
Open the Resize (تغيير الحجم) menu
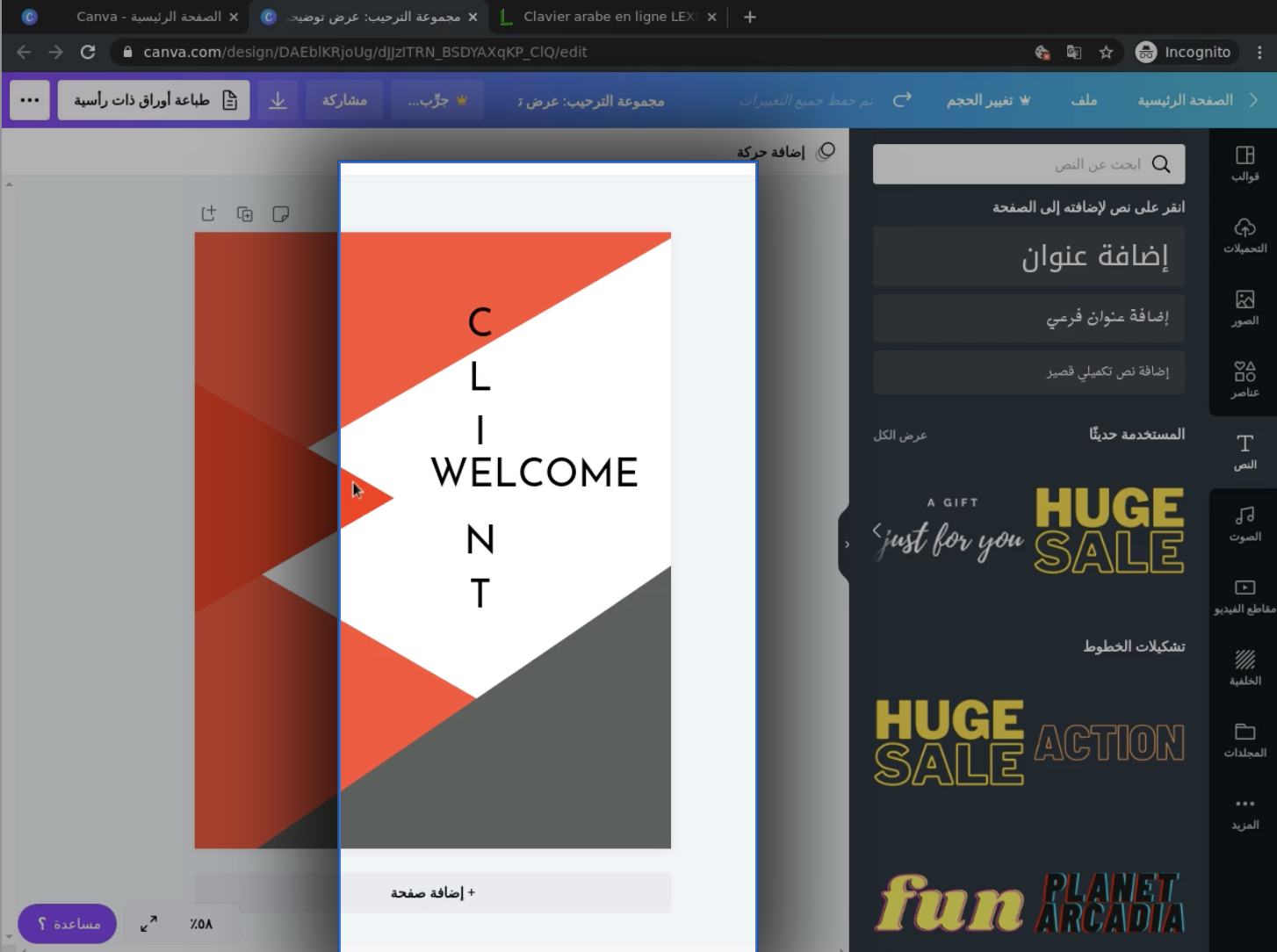988,100
